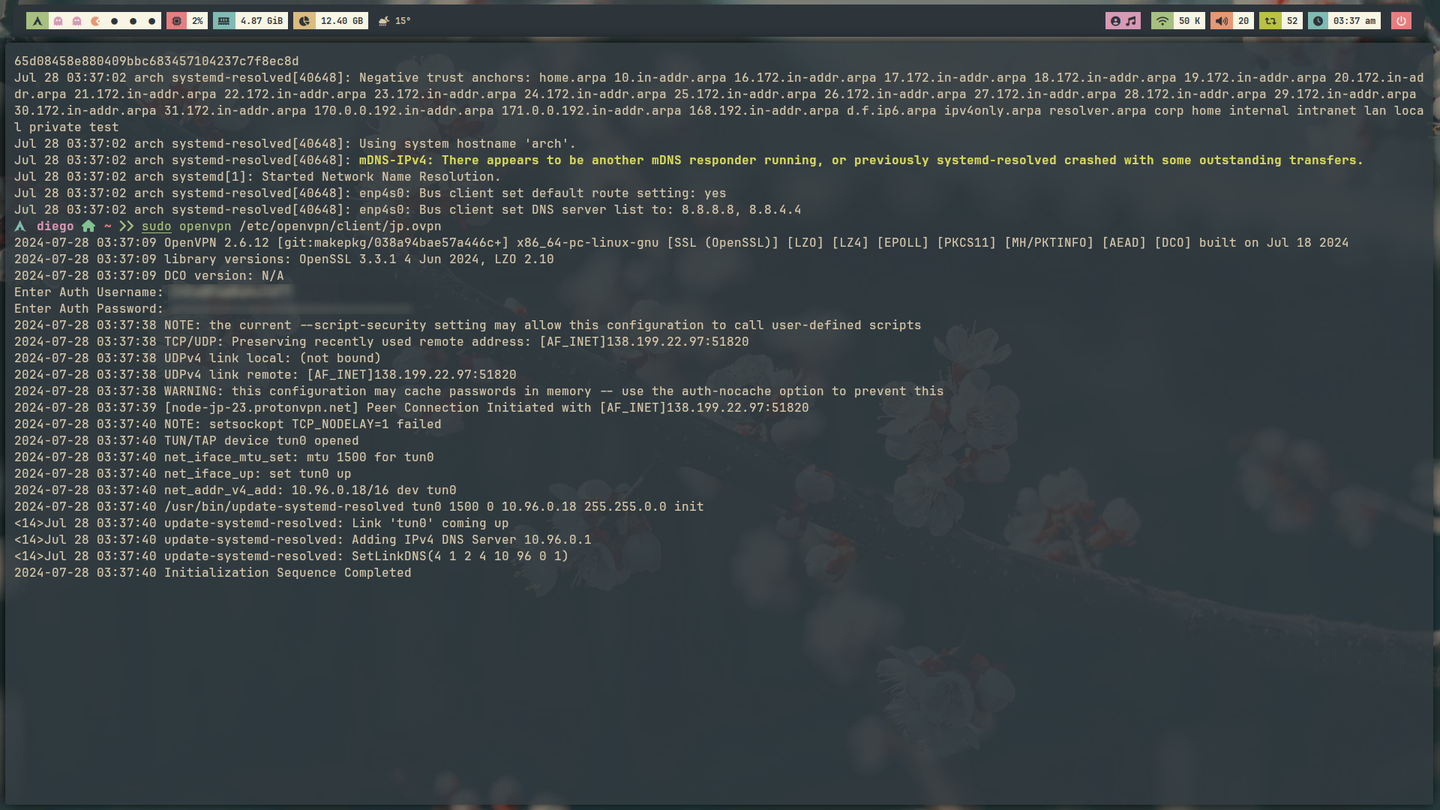Image resolution: width=1440 pixels, height=810 pixels.
Task: Select the Pac-Man workspace icon
Action: click(96, 21)
